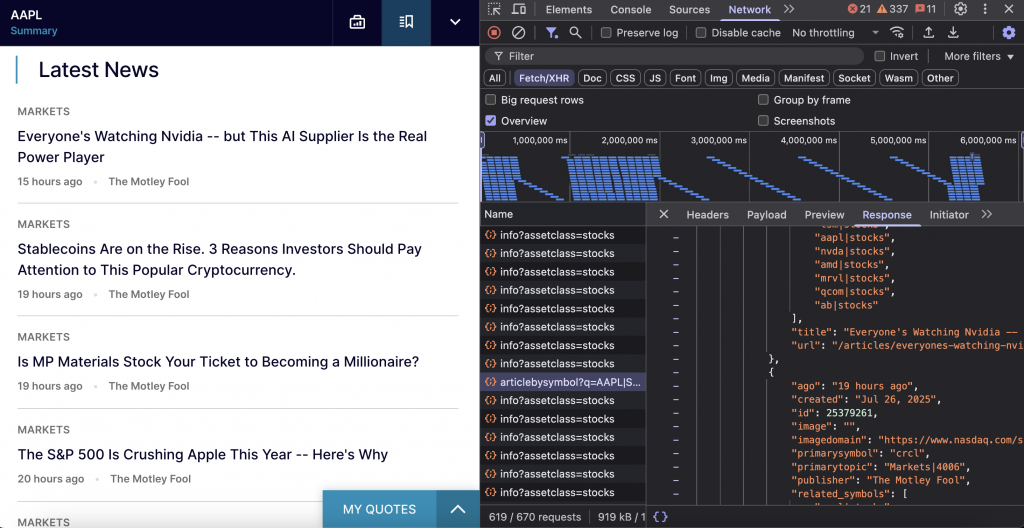The height and width of the screenshot is (528, 1024).
Task: Open the MP Materials Stock article link
Action: pyautogui.click(x=218, y=362)
